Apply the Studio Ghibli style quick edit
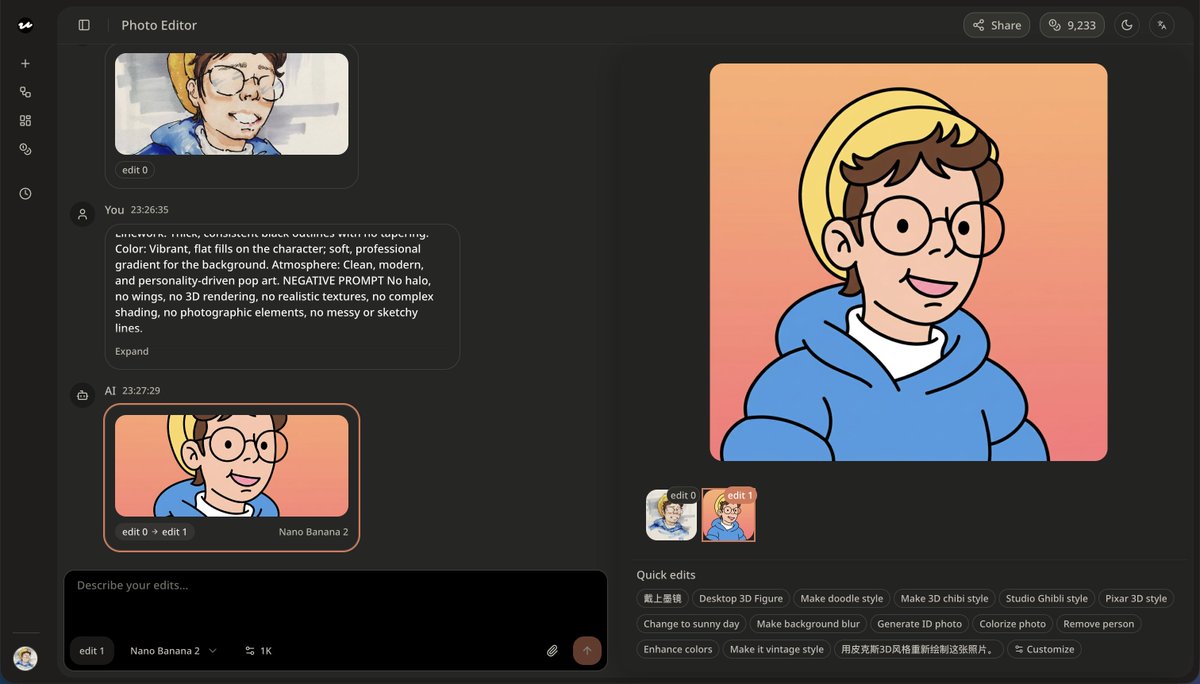The width and height of the screenshot is (1200, 684). point(1046,598)
